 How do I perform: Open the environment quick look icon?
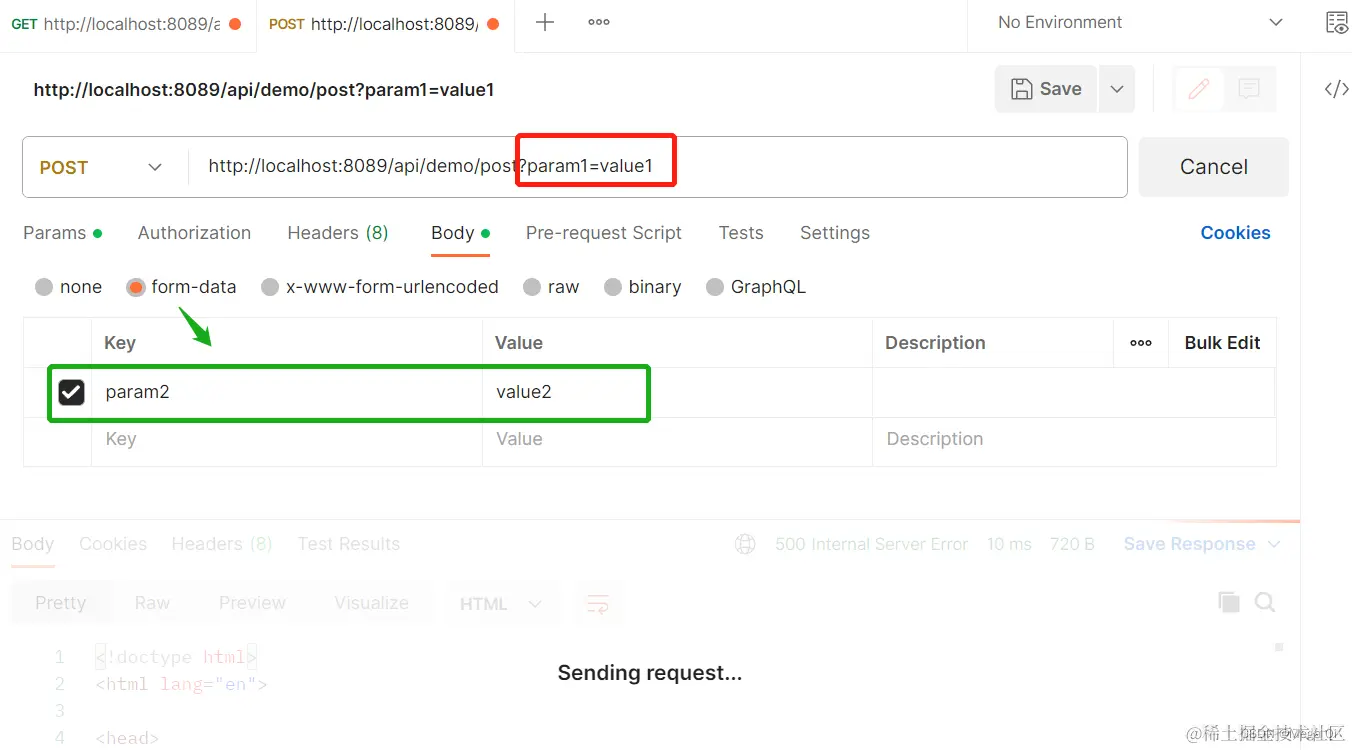click(x=1336, y=23)
